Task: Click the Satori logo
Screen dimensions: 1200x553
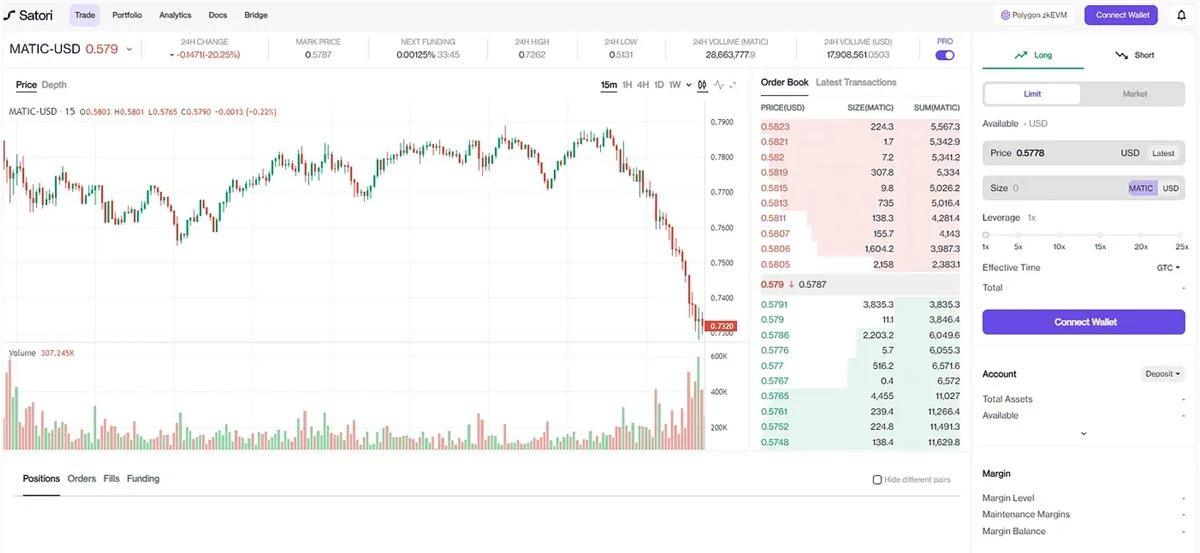Action: click(x=28, y=15)
